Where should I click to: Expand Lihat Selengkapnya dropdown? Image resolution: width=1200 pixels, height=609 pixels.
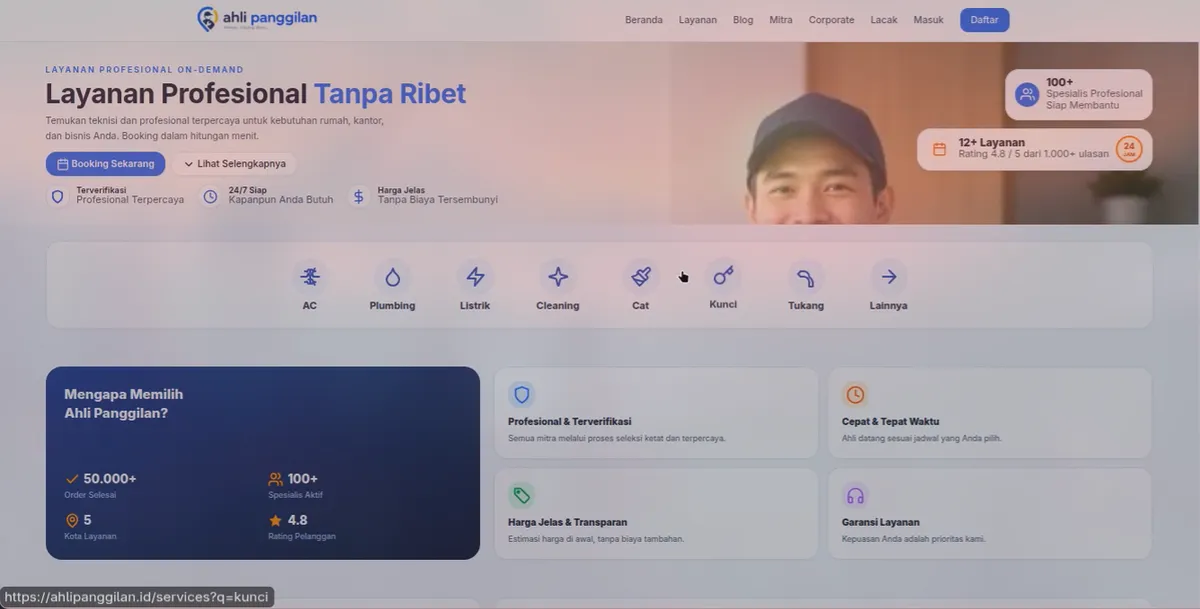235,164
